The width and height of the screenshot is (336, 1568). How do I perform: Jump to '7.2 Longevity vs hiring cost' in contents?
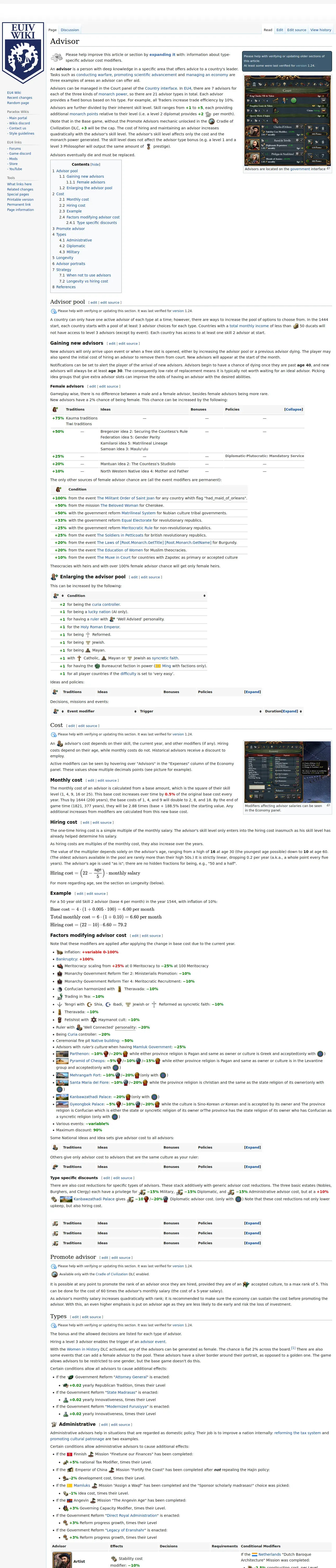coord(83,281)
